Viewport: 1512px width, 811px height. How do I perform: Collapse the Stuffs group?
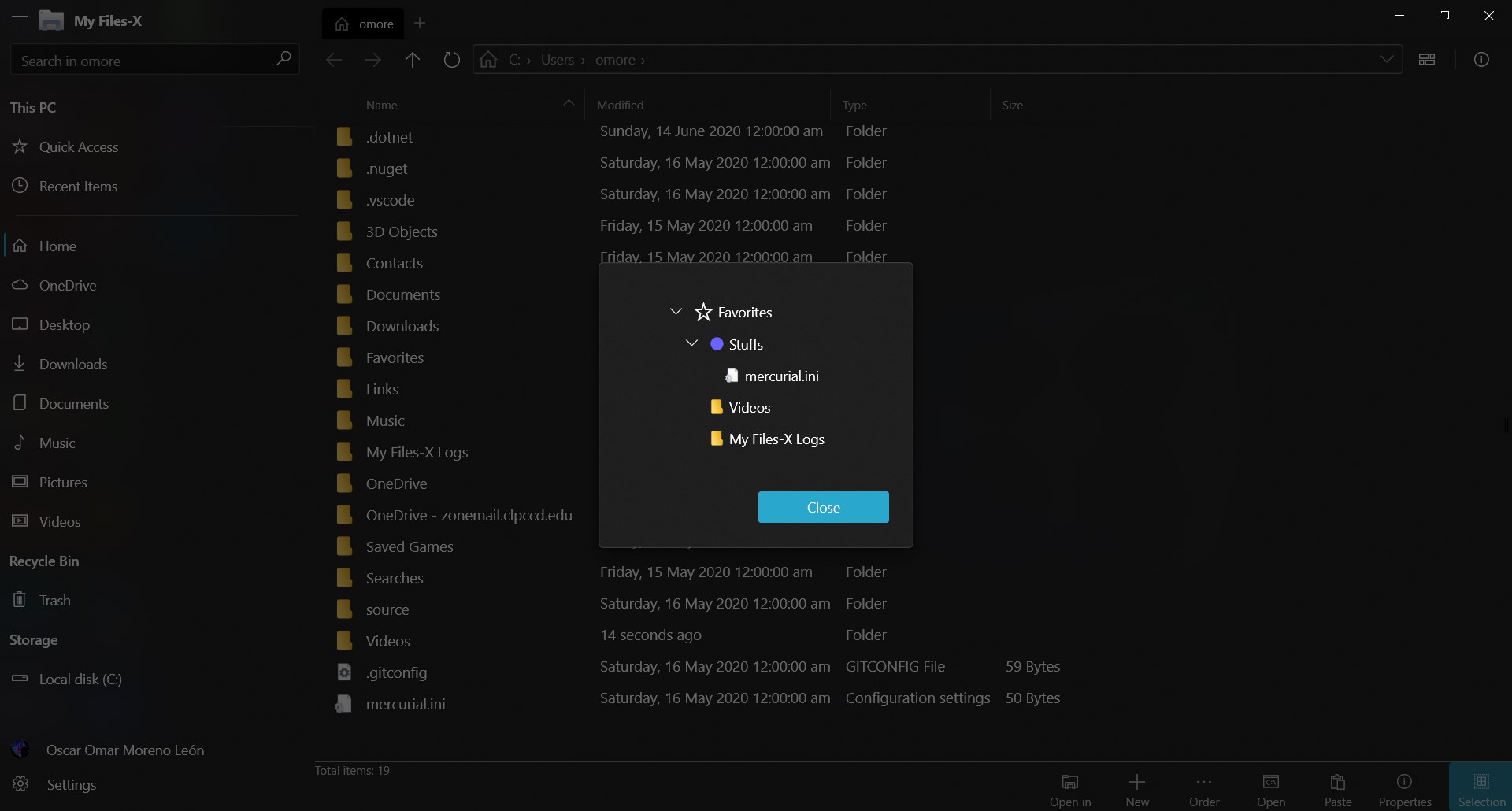pyautogui.click(x=691, y=343)
